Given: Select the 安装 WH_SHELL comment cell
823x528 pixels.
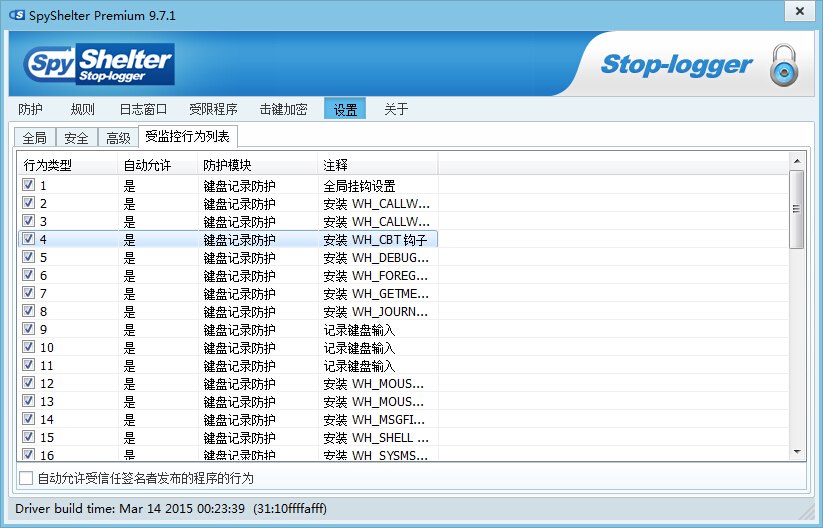Looking at the screenshot, I should 376,437.
